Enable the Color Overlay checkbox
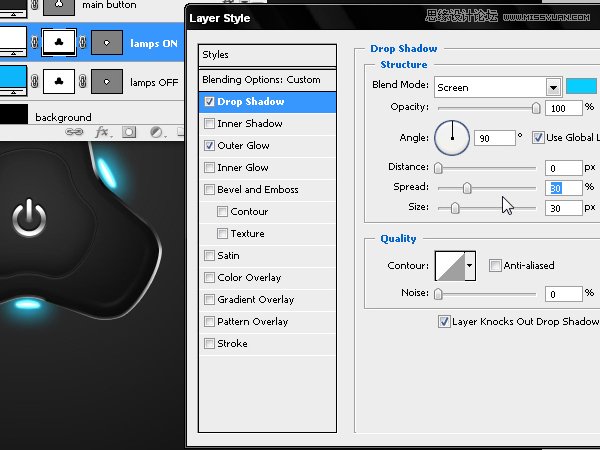 (209, 277)
